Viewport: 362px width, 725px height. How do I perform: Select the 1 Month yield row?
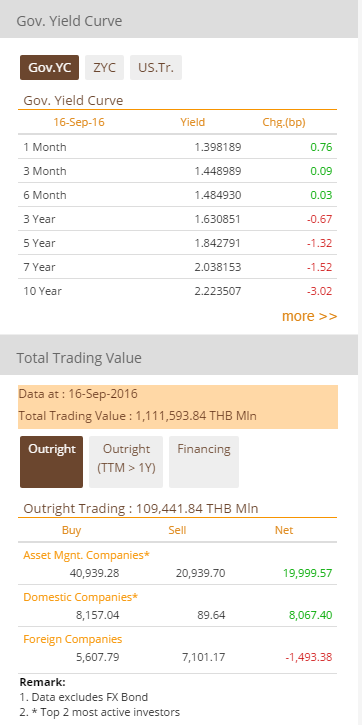178,147
